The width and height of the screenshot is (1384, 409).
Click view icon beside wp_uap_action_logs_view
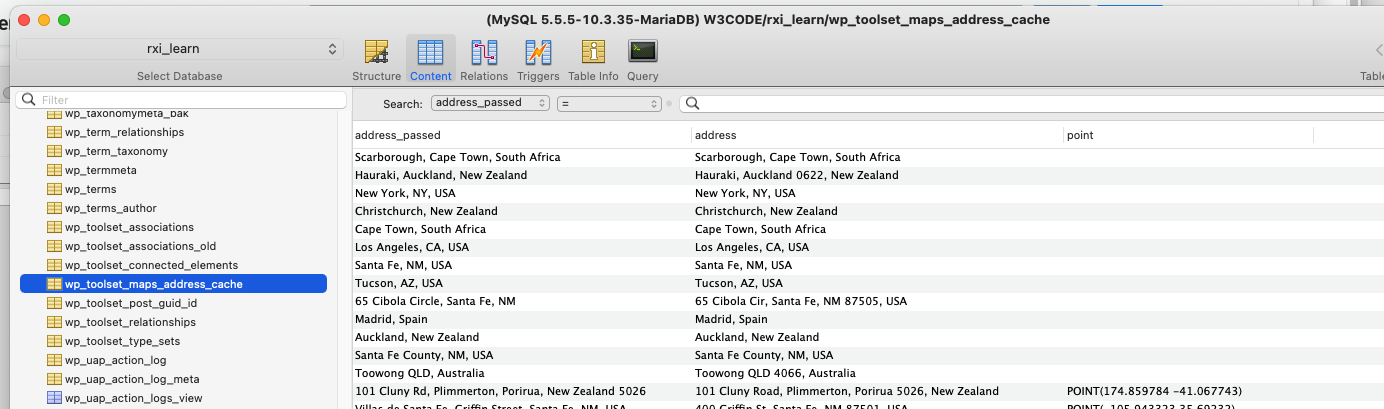pos(55,398)
